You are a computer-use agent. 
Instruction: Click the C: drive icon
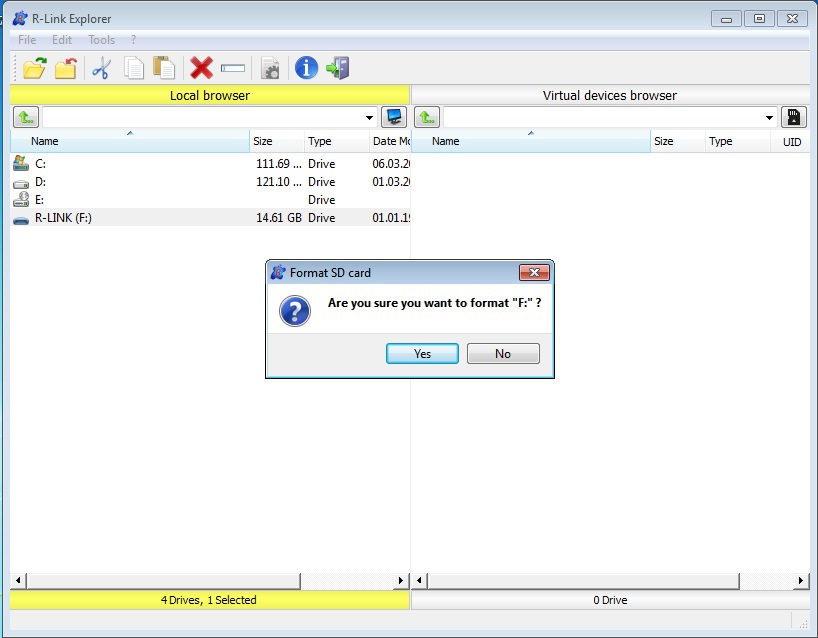coord(21,163)
